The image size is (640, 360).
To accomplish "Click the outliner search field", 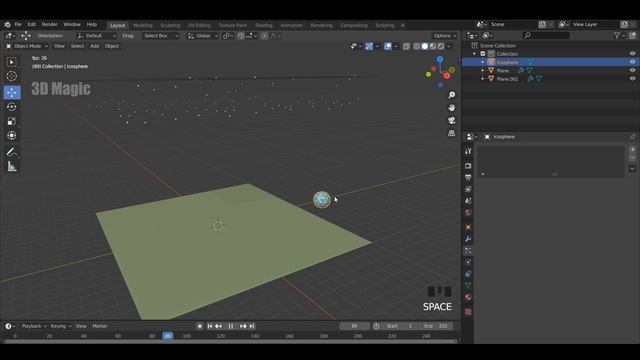I will [546, 36].
